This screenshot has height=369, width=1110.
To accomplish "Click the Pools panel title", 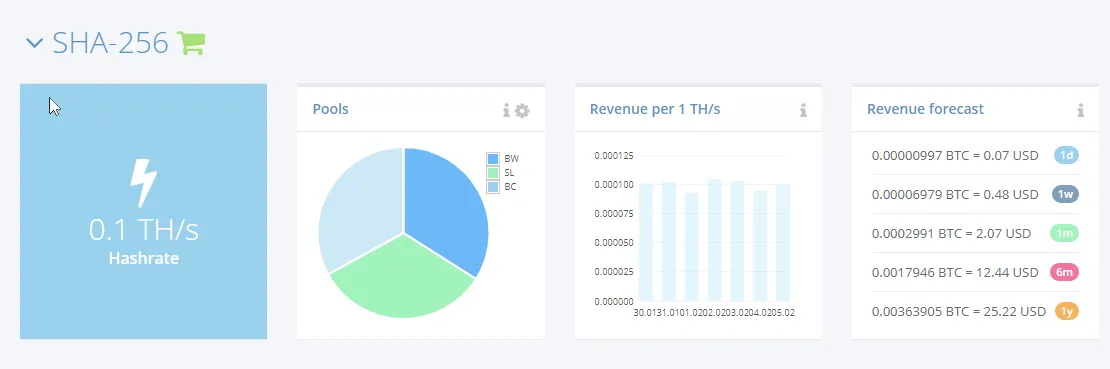I will pyautogui.click(x=331, y=109).
